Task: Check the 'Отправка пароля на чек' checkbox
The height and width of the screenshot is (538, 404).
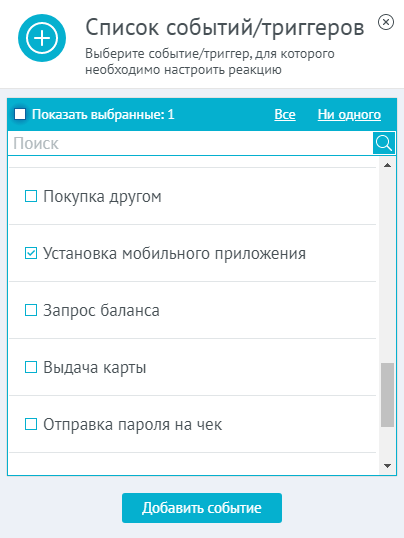Action: pyautogui.click(x=31, y=424)
